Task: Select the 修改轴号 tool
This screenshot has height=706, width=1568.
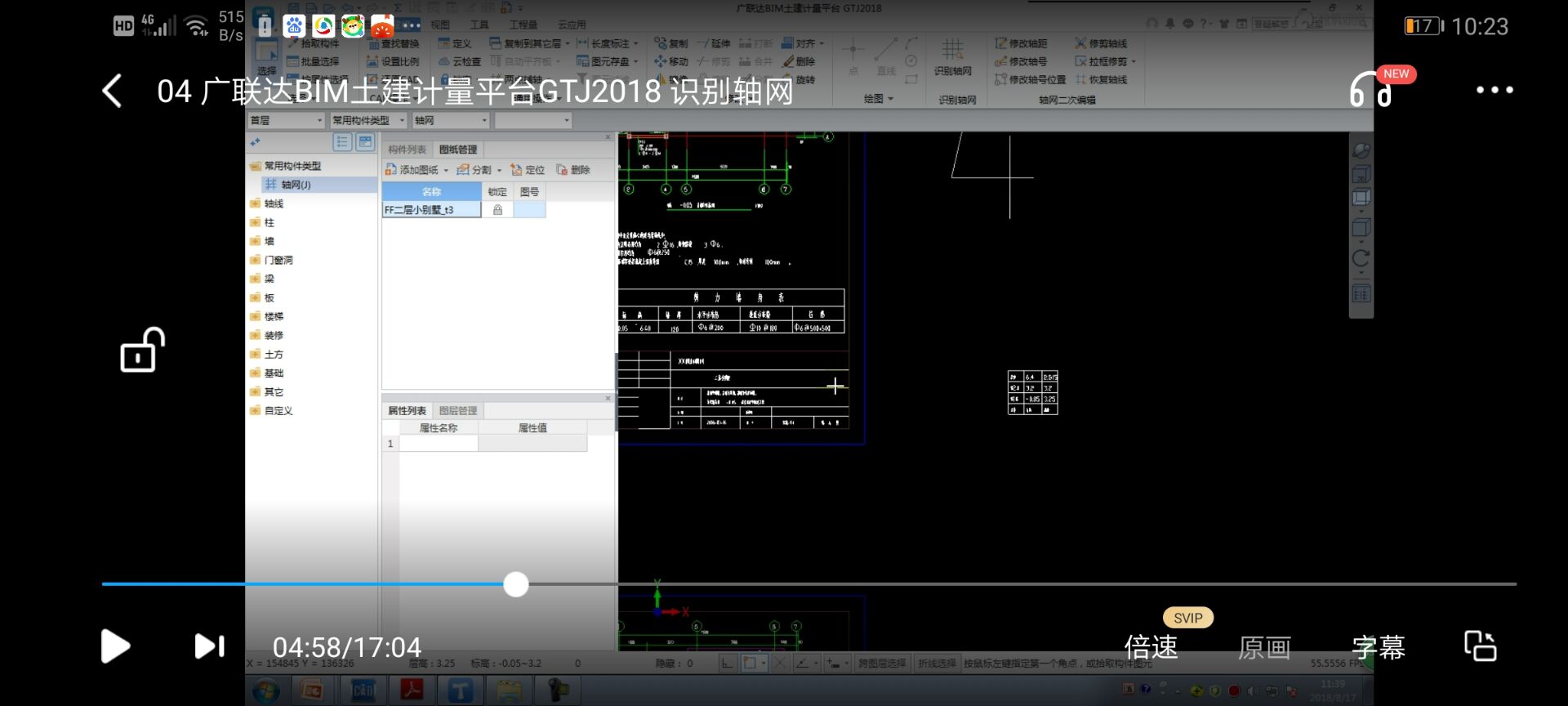Action: (x=1020, y=61)
